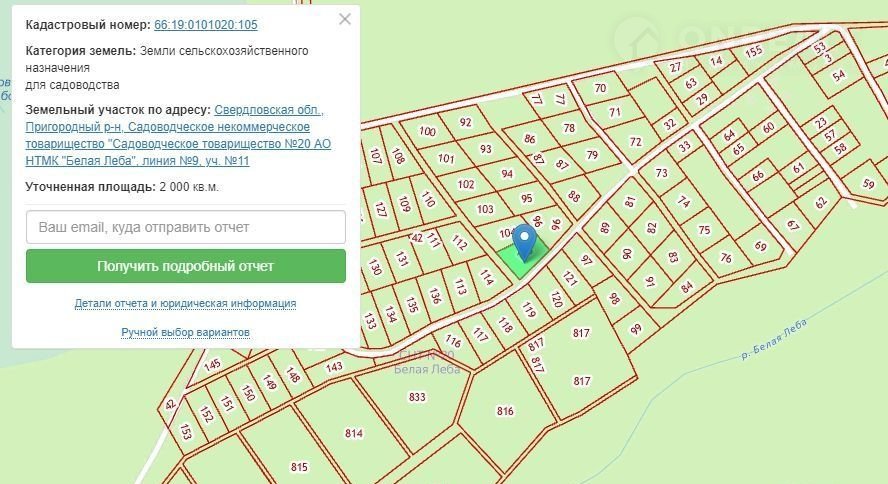Select parcel 103 on the map
The height and width of the screenshot is (484, 888).
coord(485,209)
